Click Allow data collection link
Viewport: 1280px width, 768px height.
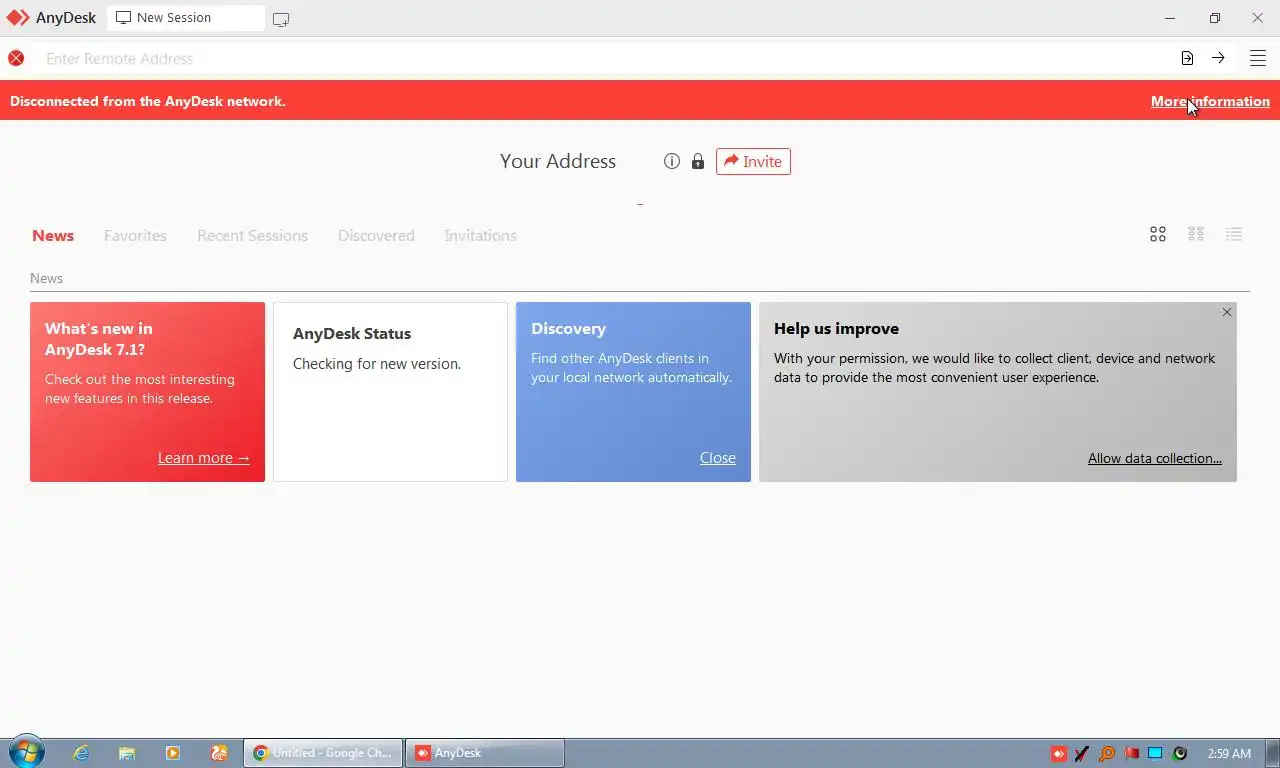[1155, 458]
